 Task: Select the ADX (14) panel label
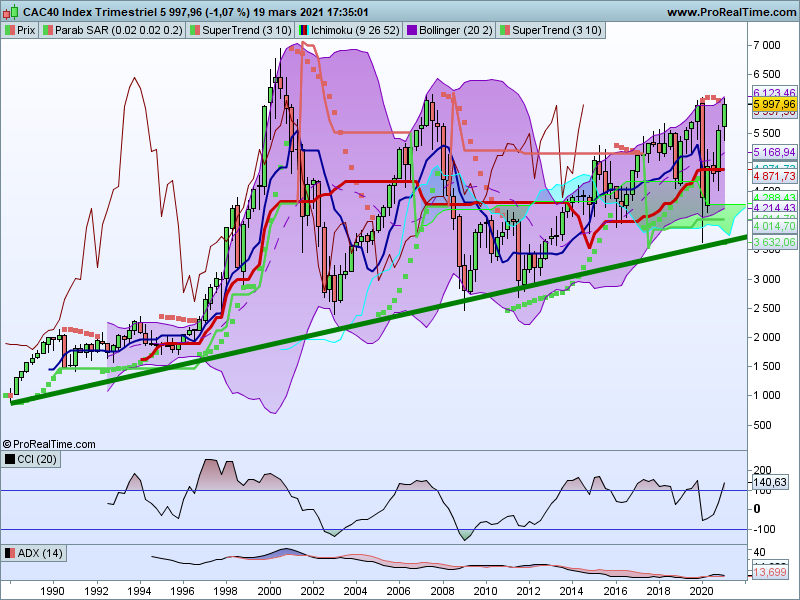(x=34, y=553)
